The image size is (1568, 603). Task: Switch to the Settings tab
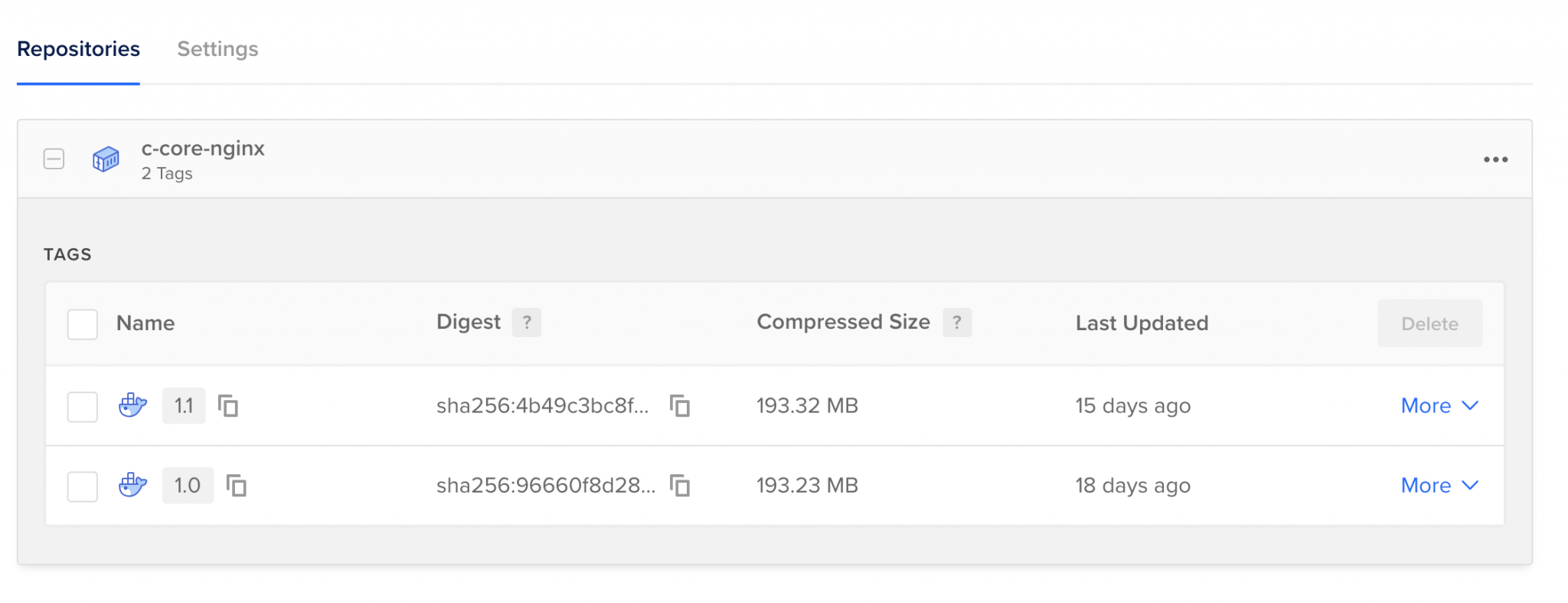tap(217, 49)
